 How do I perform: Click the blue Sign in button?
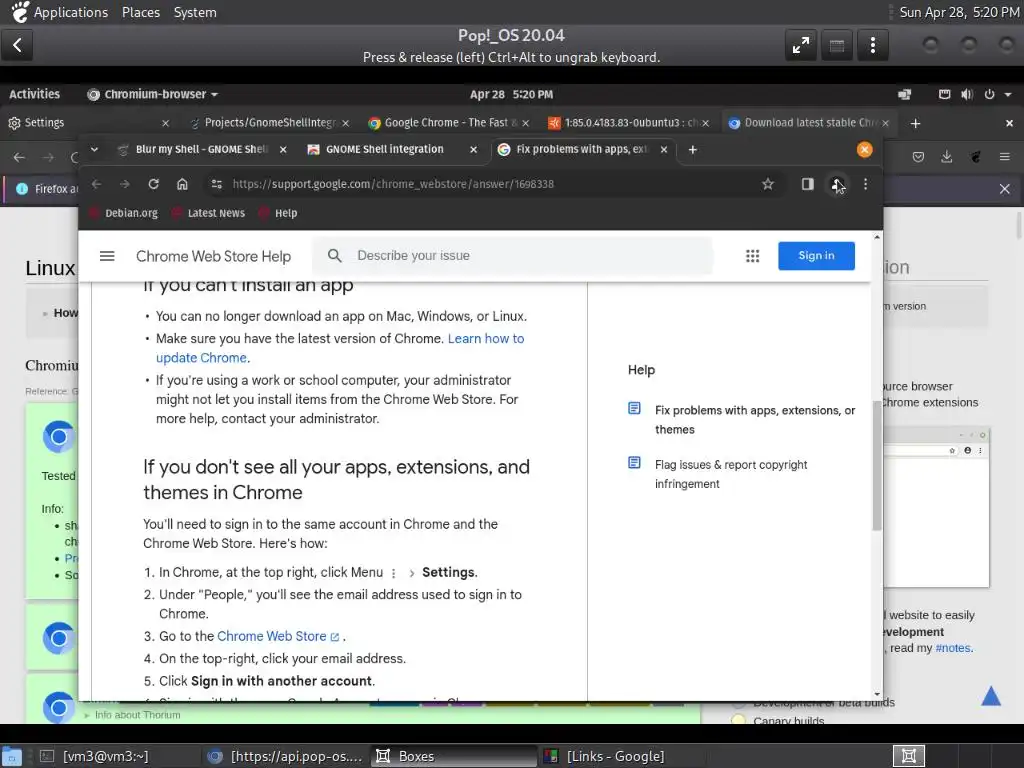click(x=816, y=256)
